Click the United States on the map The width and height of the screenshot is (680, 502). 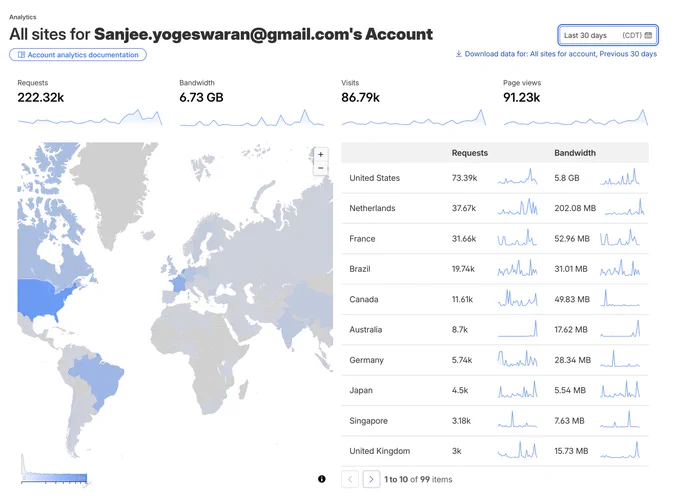[41, 299]
